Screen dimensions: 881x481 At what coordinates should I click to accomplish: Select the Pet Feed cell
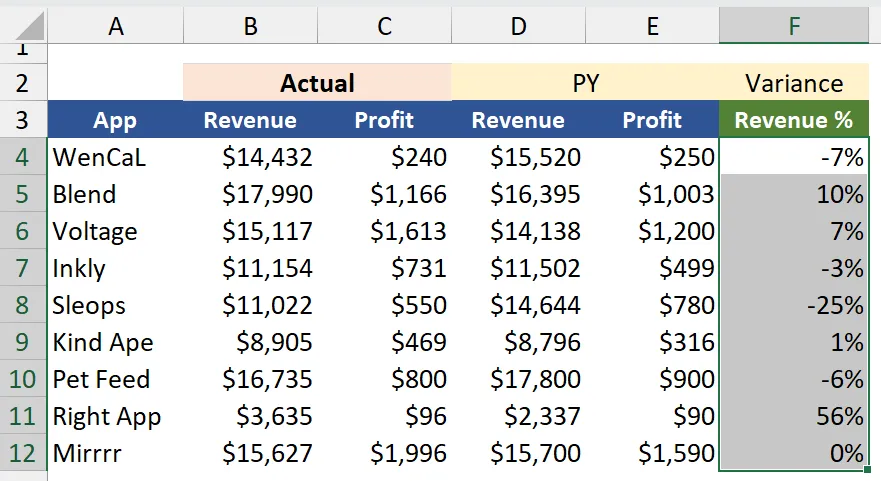pyautogui.click(x=116, y=379)
